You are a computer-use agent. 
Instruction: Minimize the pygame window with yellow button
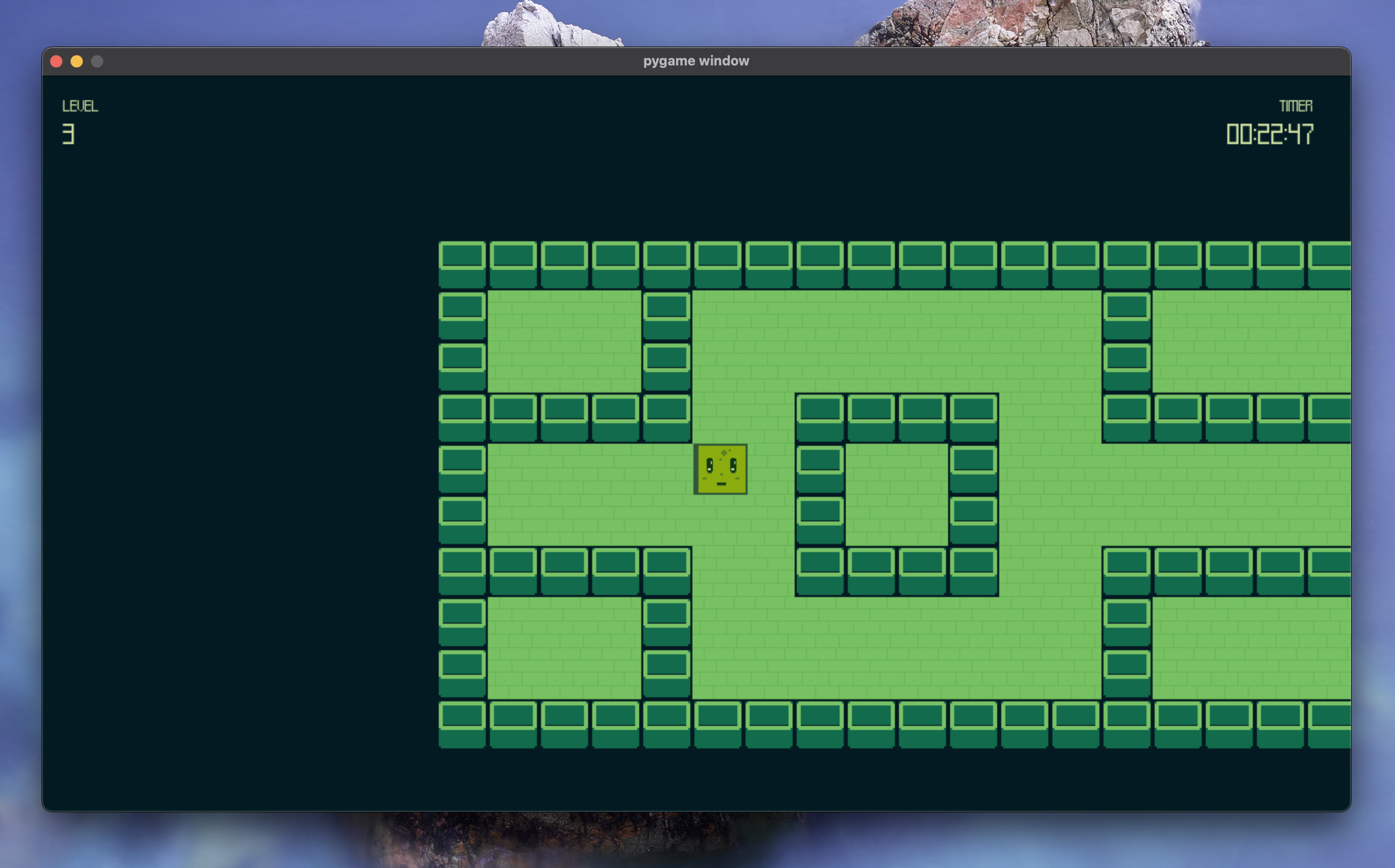76,61
